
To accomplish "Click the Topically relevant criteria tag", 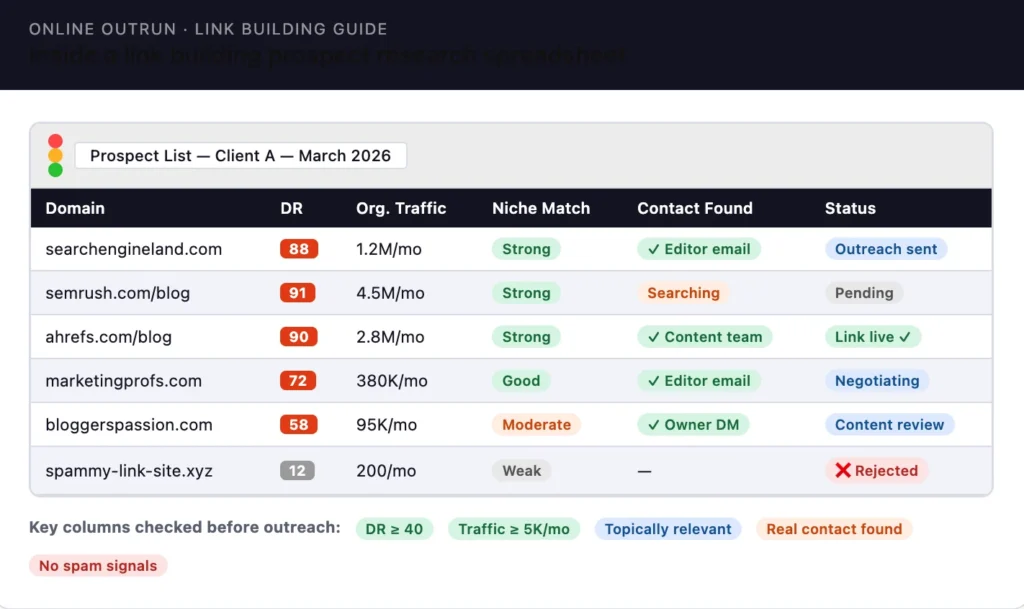I will [668, 529].
